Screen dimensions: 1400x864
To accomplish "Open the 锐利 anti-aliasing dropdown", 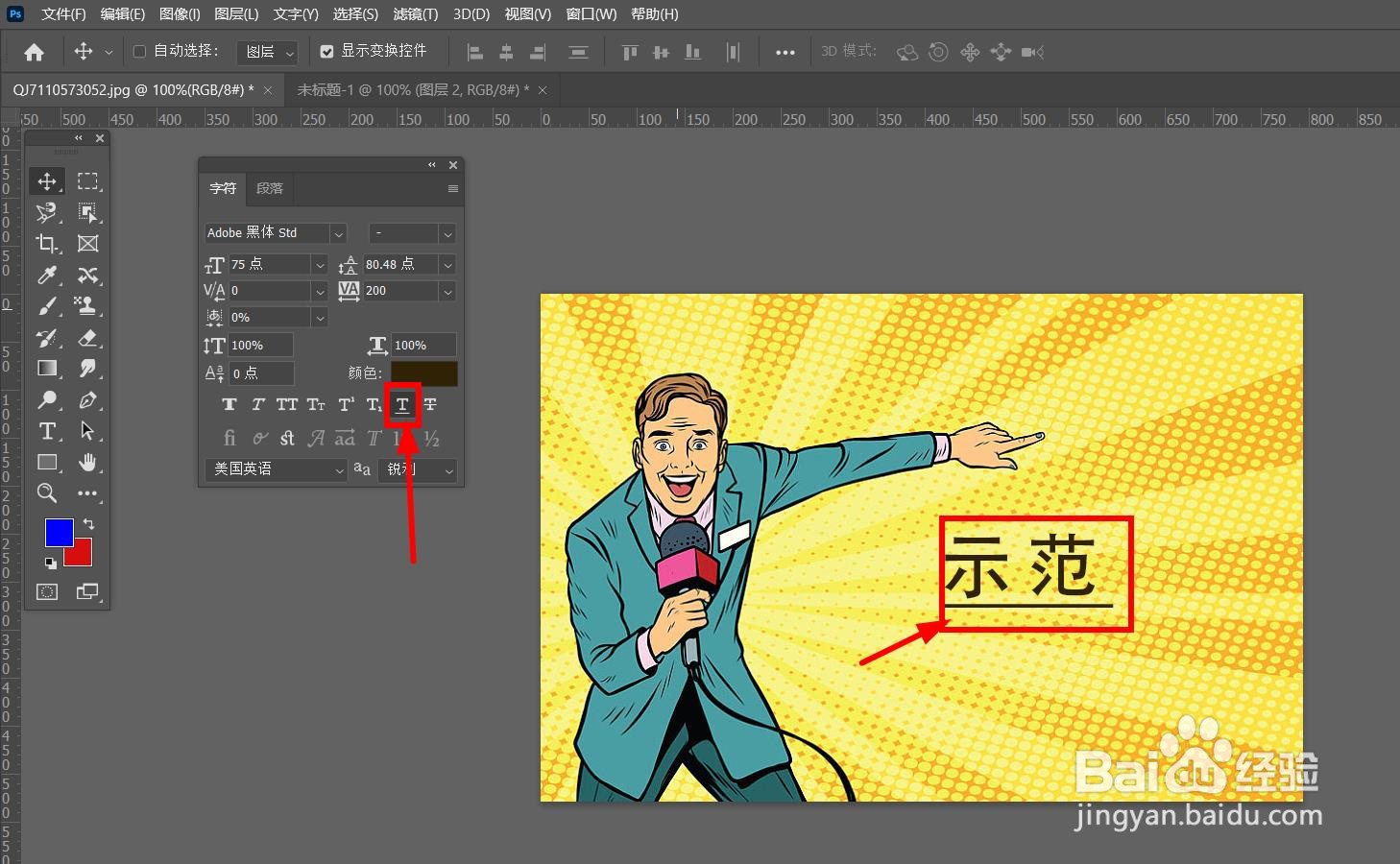I will [417, 469].
